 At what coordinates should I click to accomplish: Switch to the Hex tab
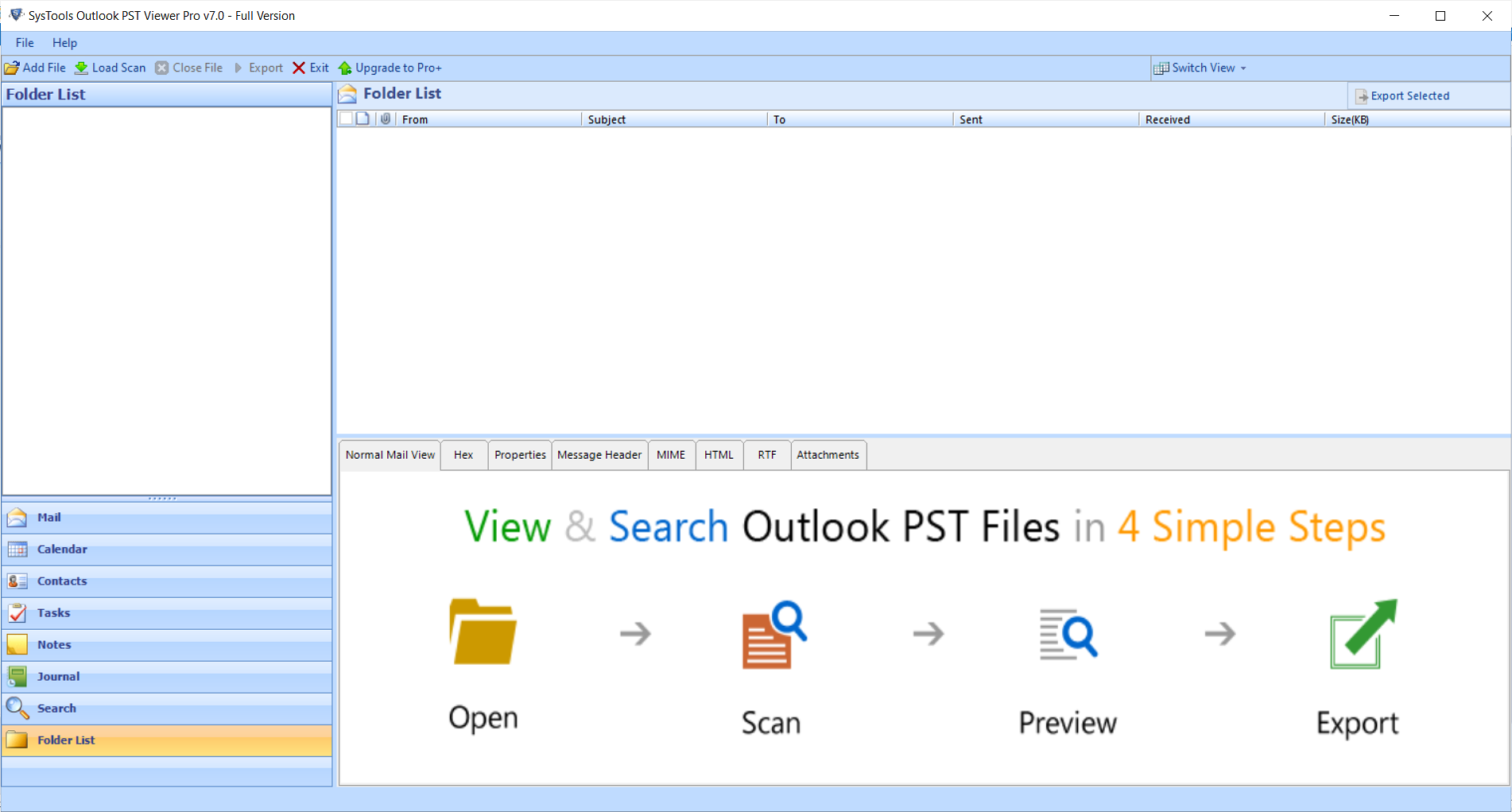(x=463, y=455)
